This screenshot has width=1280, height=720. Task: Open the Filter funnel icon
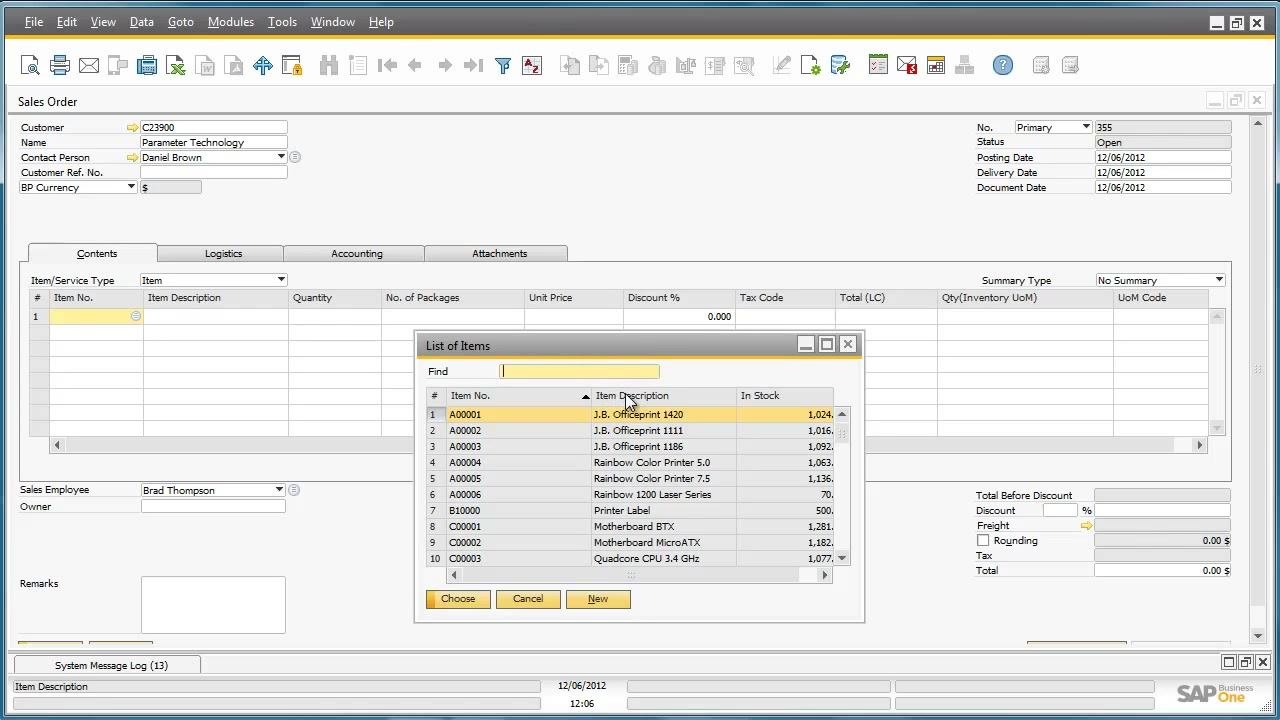[503, 66]
